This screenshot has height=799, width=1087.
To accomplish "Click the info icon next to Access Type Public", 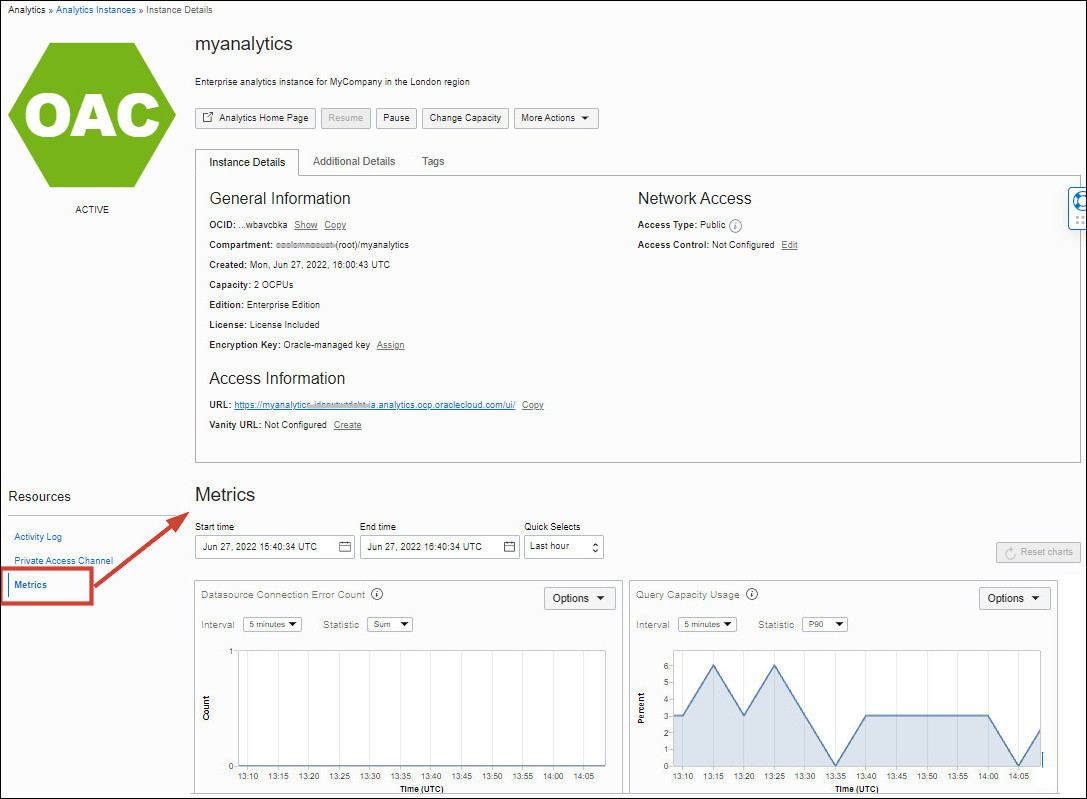I will click(735, 225).
